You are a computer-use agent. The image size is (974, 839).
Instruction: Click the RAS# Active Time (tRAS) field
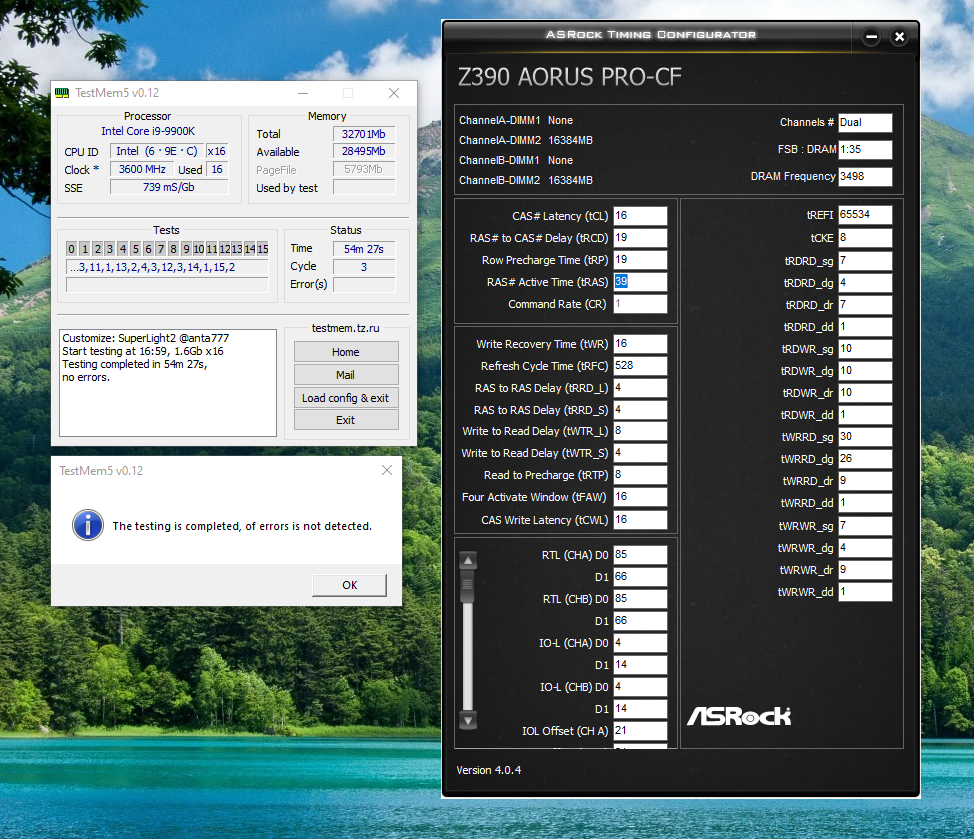[640, 281]
